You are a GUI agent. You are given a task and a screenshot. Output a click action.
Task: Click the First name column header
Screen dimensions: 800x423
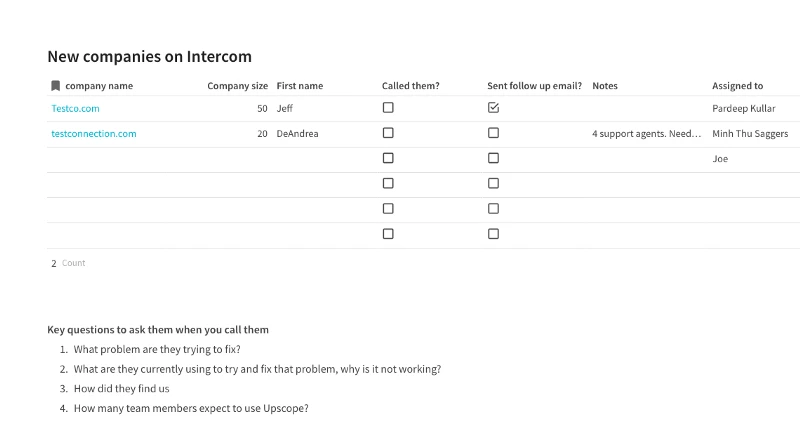(300, 86)
